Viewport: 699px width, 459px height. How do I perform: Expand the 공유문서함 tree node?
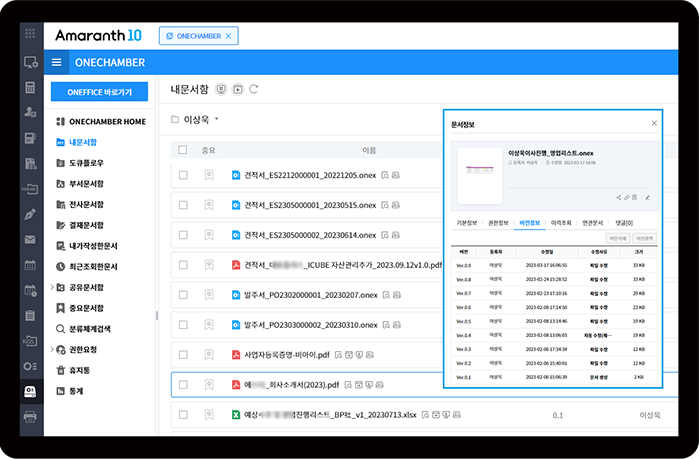[52, 287]
